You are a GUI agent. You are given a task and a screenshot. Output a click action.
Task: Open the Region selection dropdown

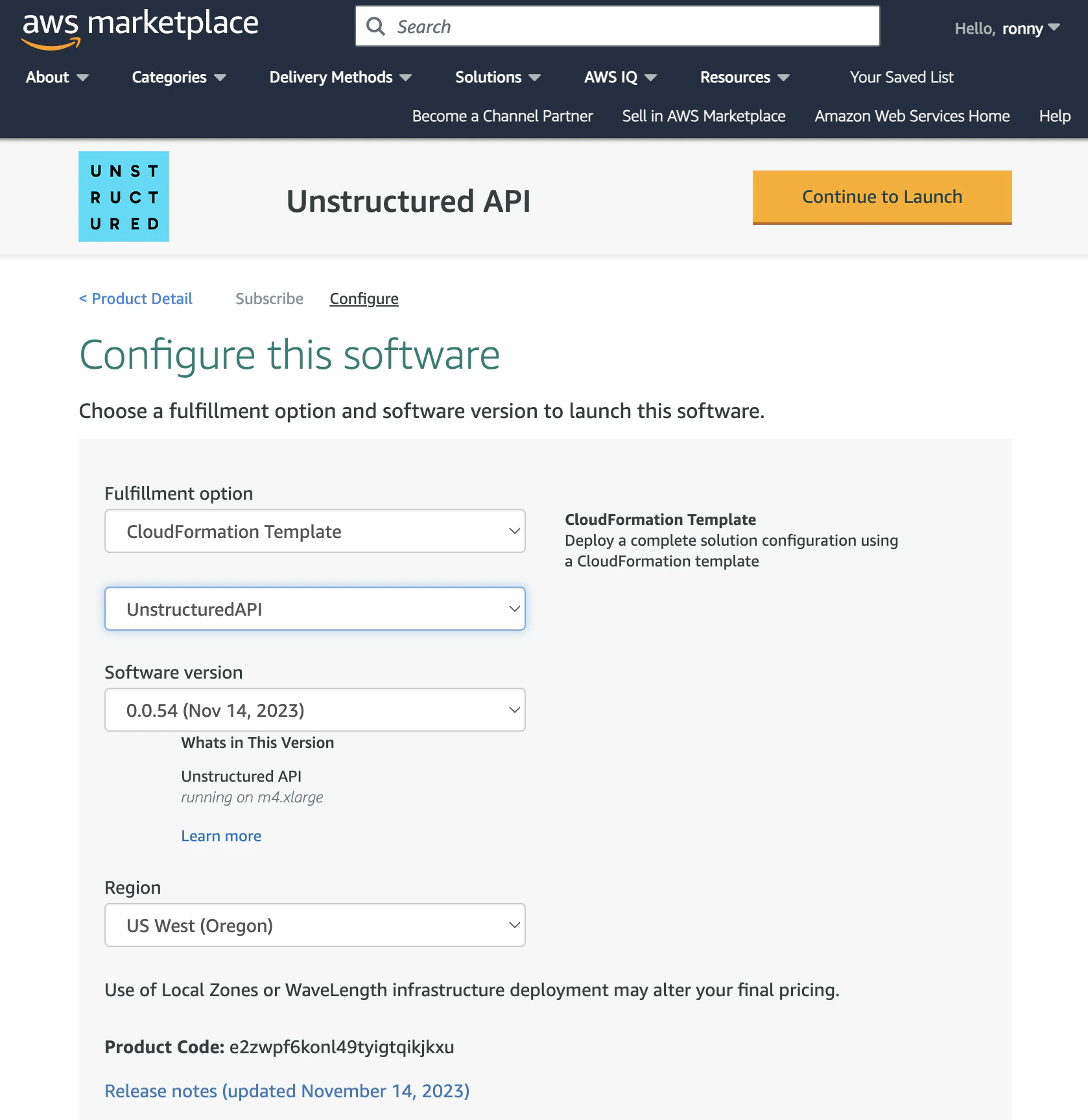[x=314, y=925]
